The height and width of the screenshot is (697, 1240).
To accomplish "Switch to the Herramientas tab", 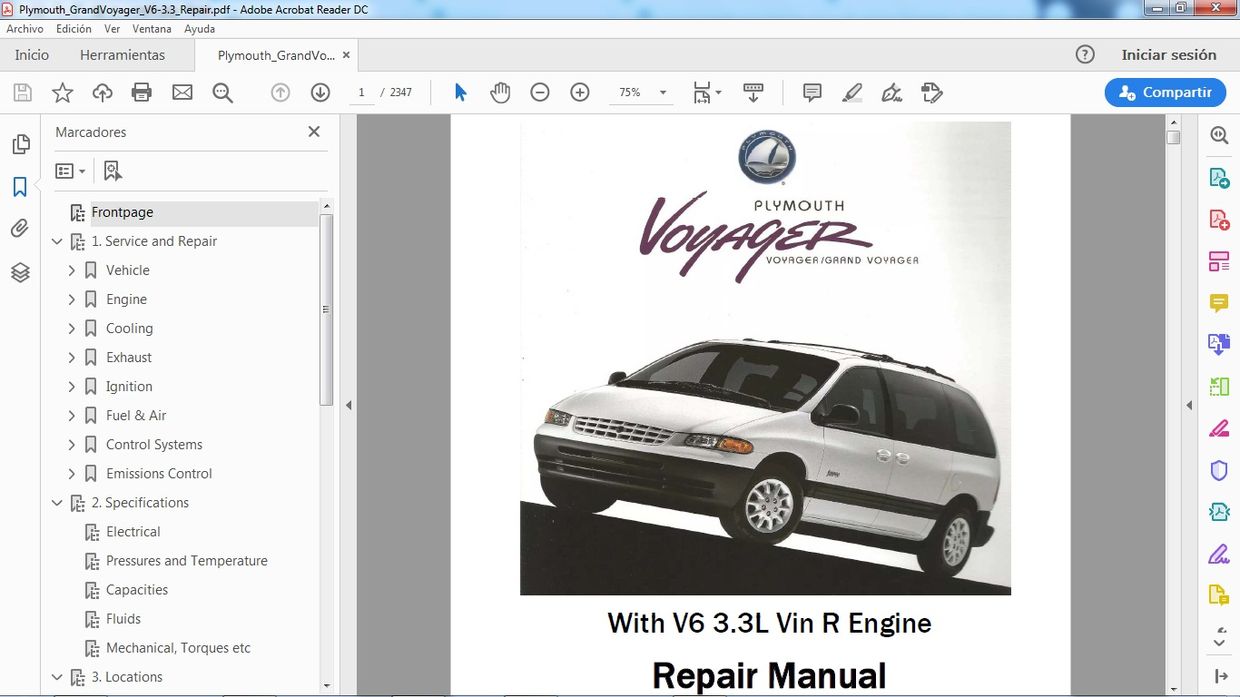I will coord(123,55).
